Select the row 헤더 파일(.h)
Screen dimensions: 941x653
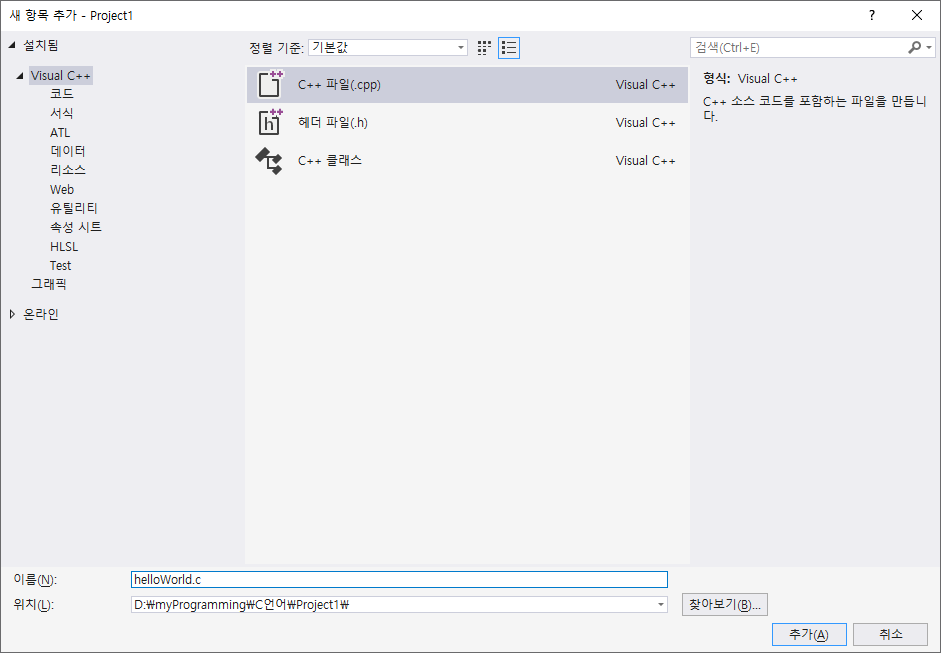467,122
